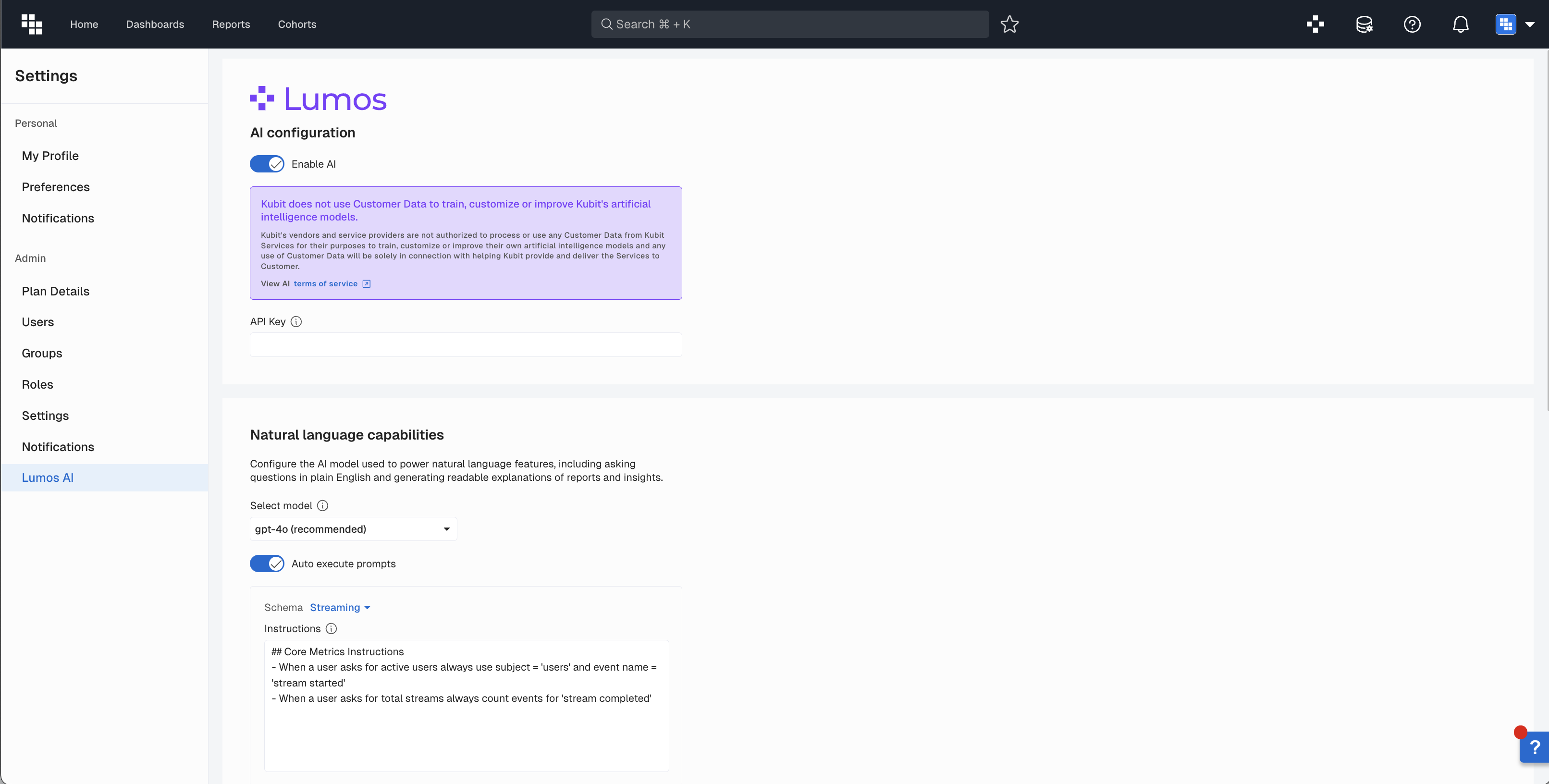Open the data settings database icon
Image resolution: width=1549 pixels, height=784 pixels.
pos(1364,24)
